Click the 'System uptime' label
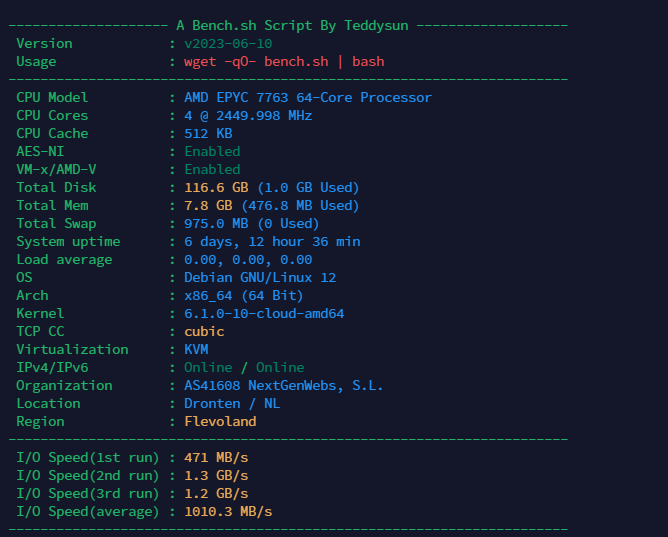 click(68, 242)
